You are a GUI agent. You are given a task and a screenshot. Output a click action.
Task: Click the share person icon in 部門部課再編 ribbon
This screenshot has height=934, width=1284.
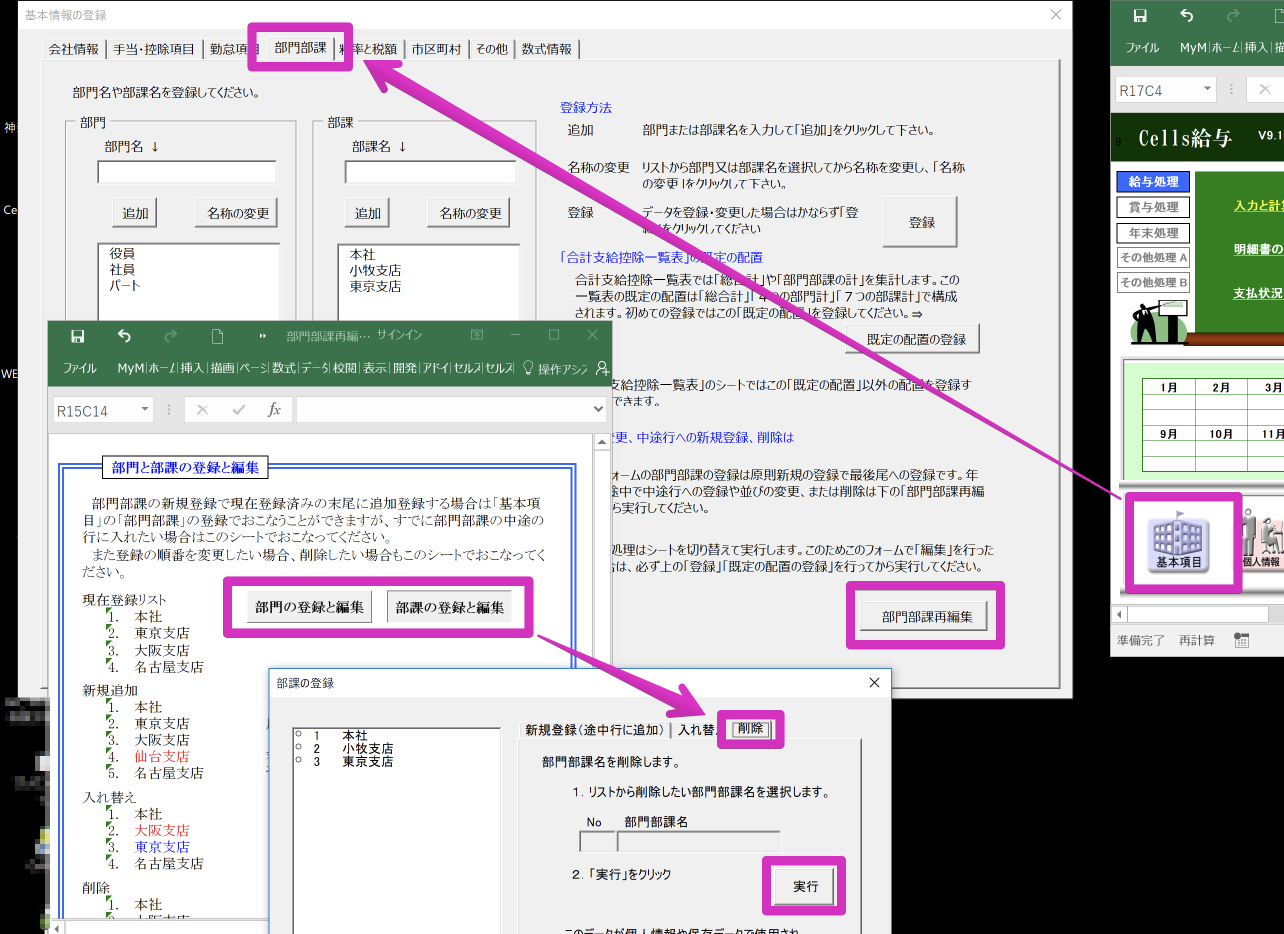tap(602, 368)
